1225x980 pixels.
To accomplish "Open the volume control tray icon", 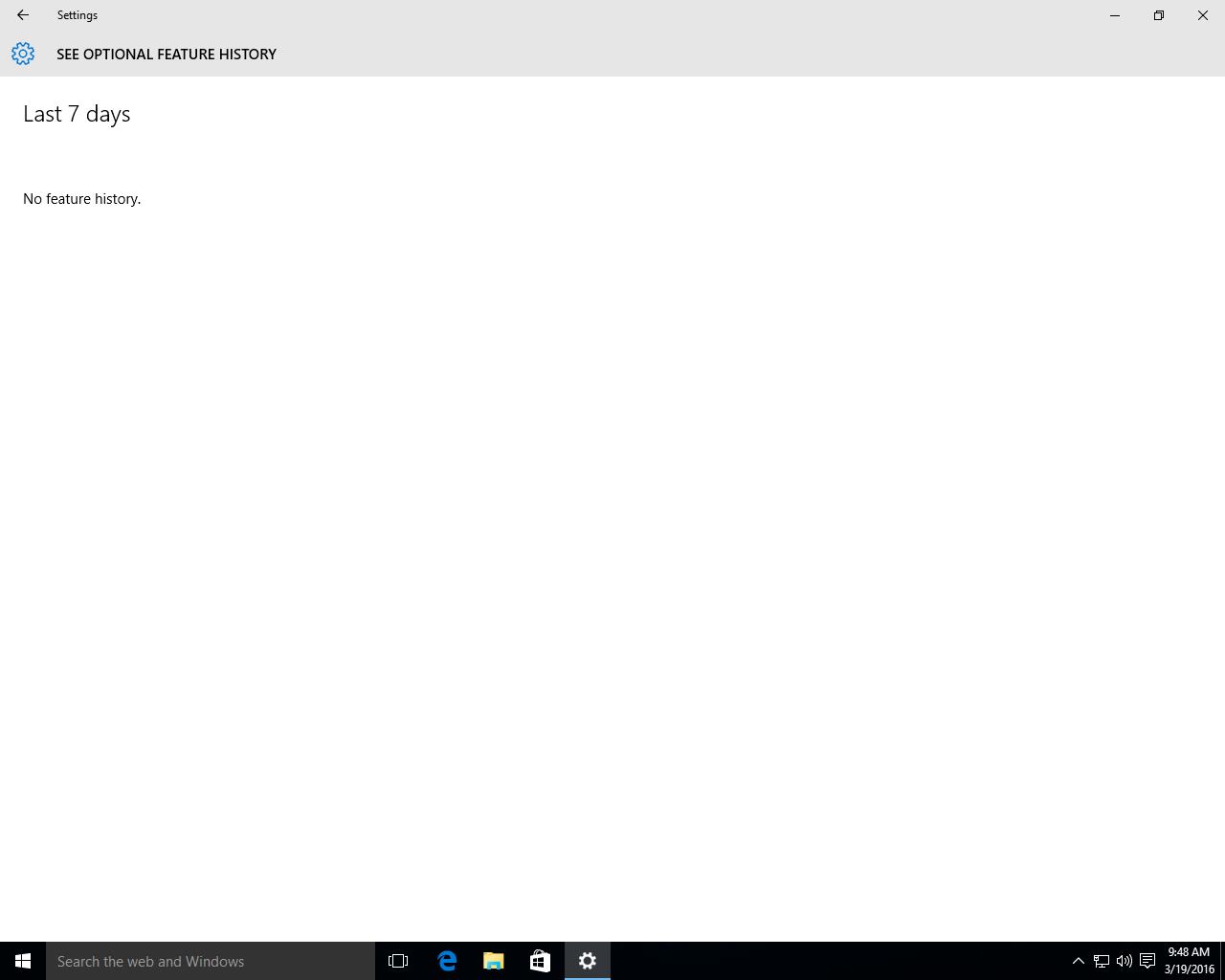I will [x=1125, y=961].
